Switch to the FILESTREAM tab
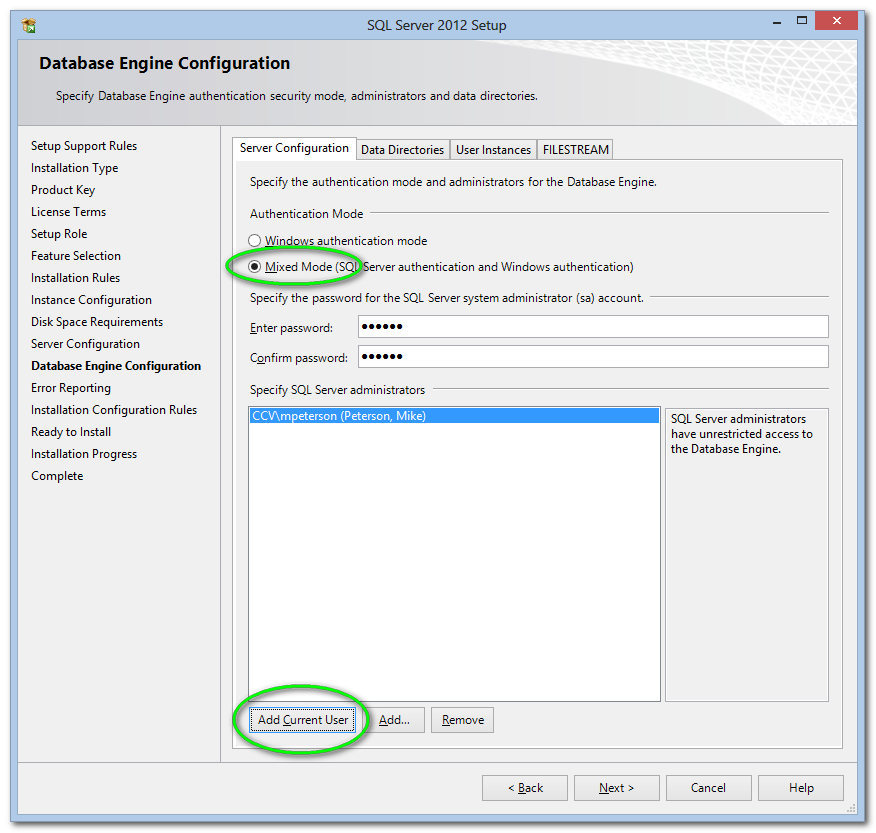 click(575, 150)
